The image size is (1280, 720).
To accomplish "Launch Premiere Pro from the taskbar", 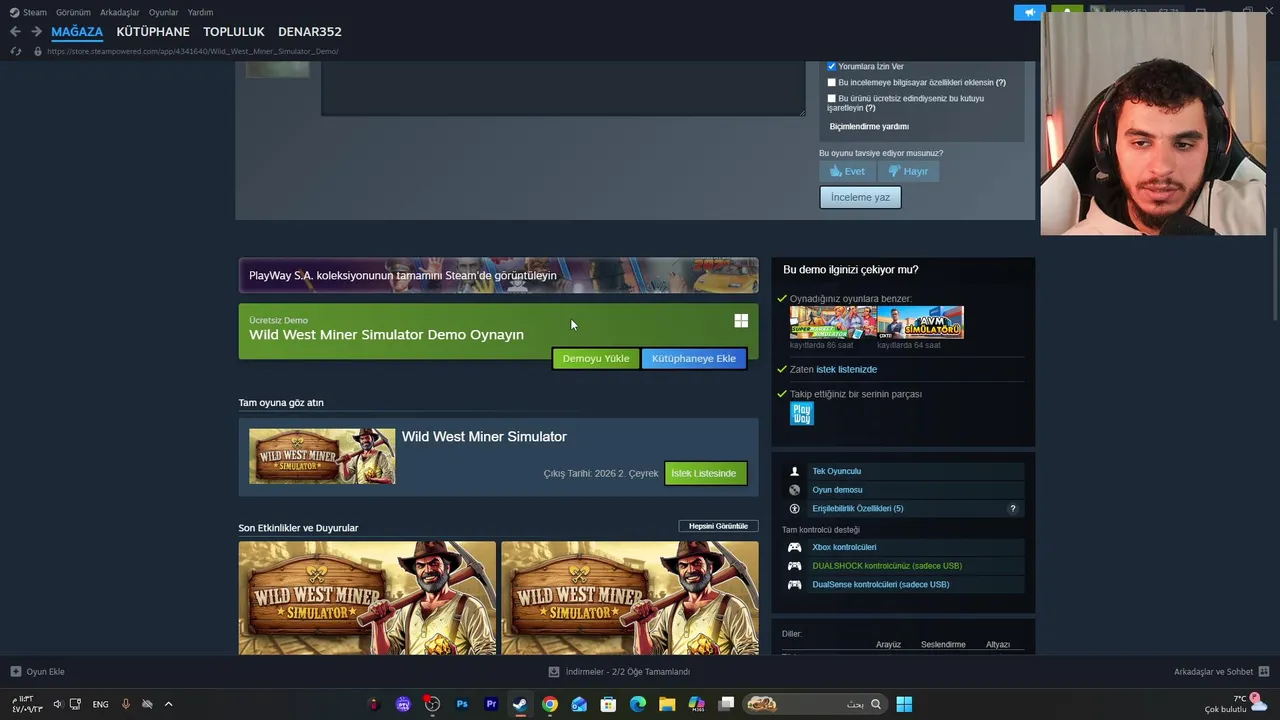I will pos(491,704).
